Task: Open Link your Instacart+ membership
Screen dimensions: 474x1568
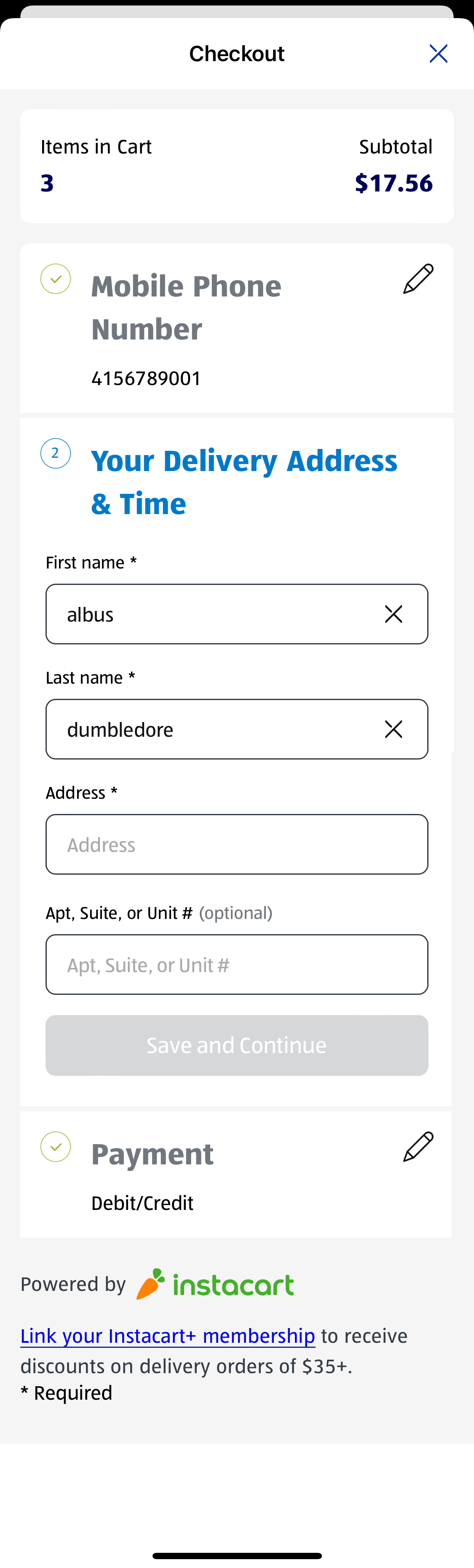Action: (167, 1336)
